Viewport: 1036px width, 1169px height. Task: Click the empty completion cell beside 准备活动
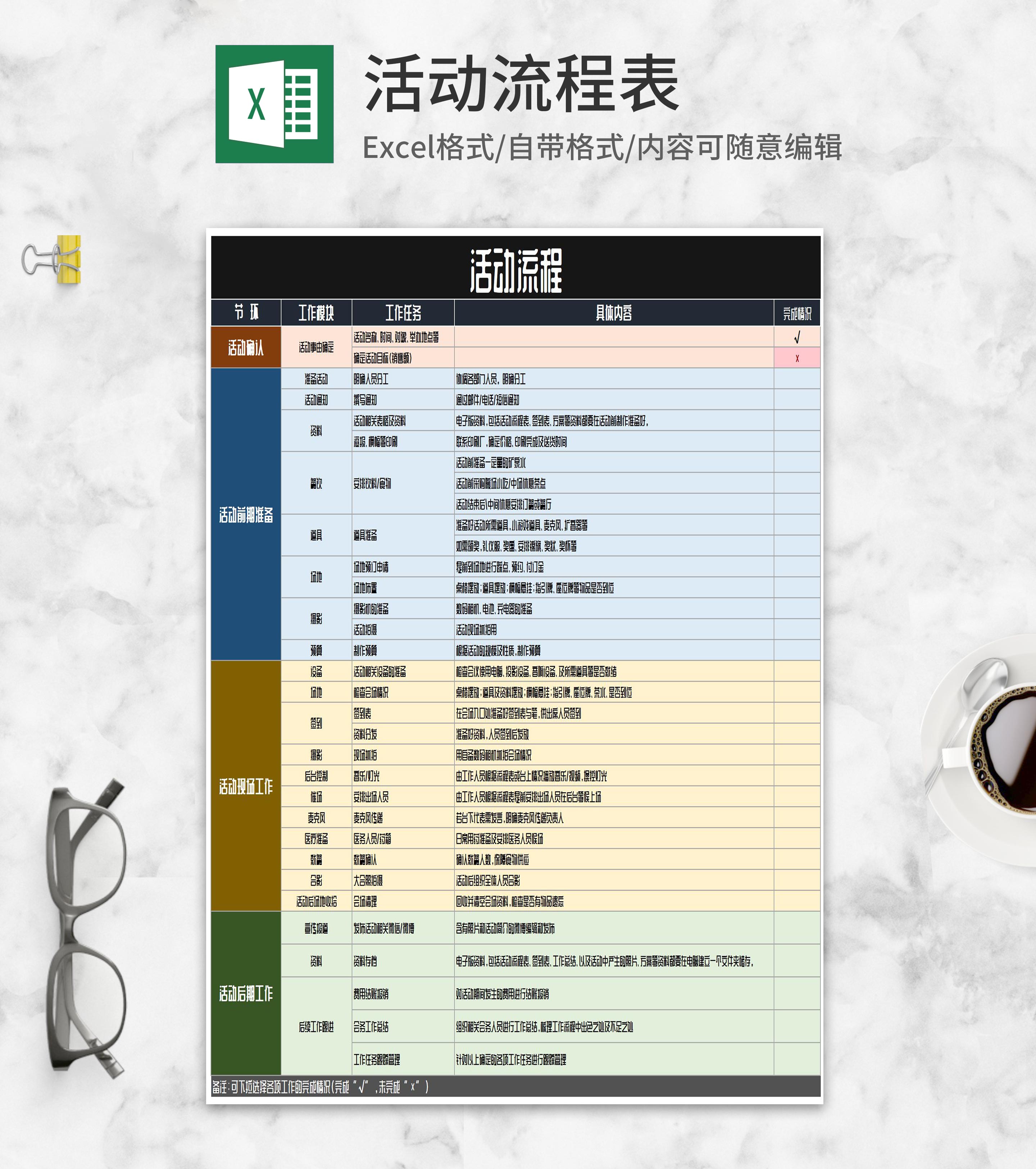click(796, 379)
